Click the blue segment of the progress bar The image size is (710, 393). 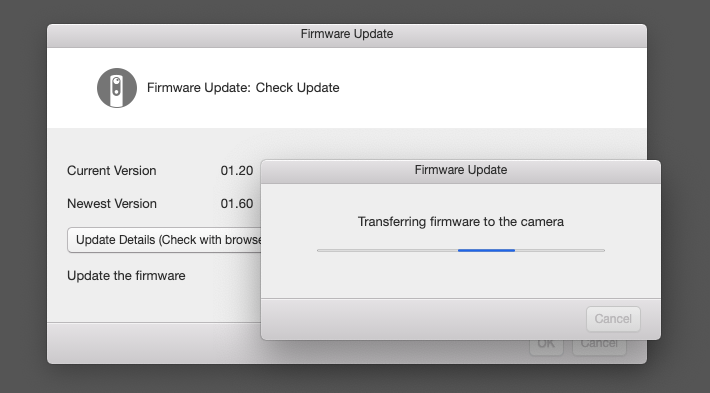click(486, 250)
